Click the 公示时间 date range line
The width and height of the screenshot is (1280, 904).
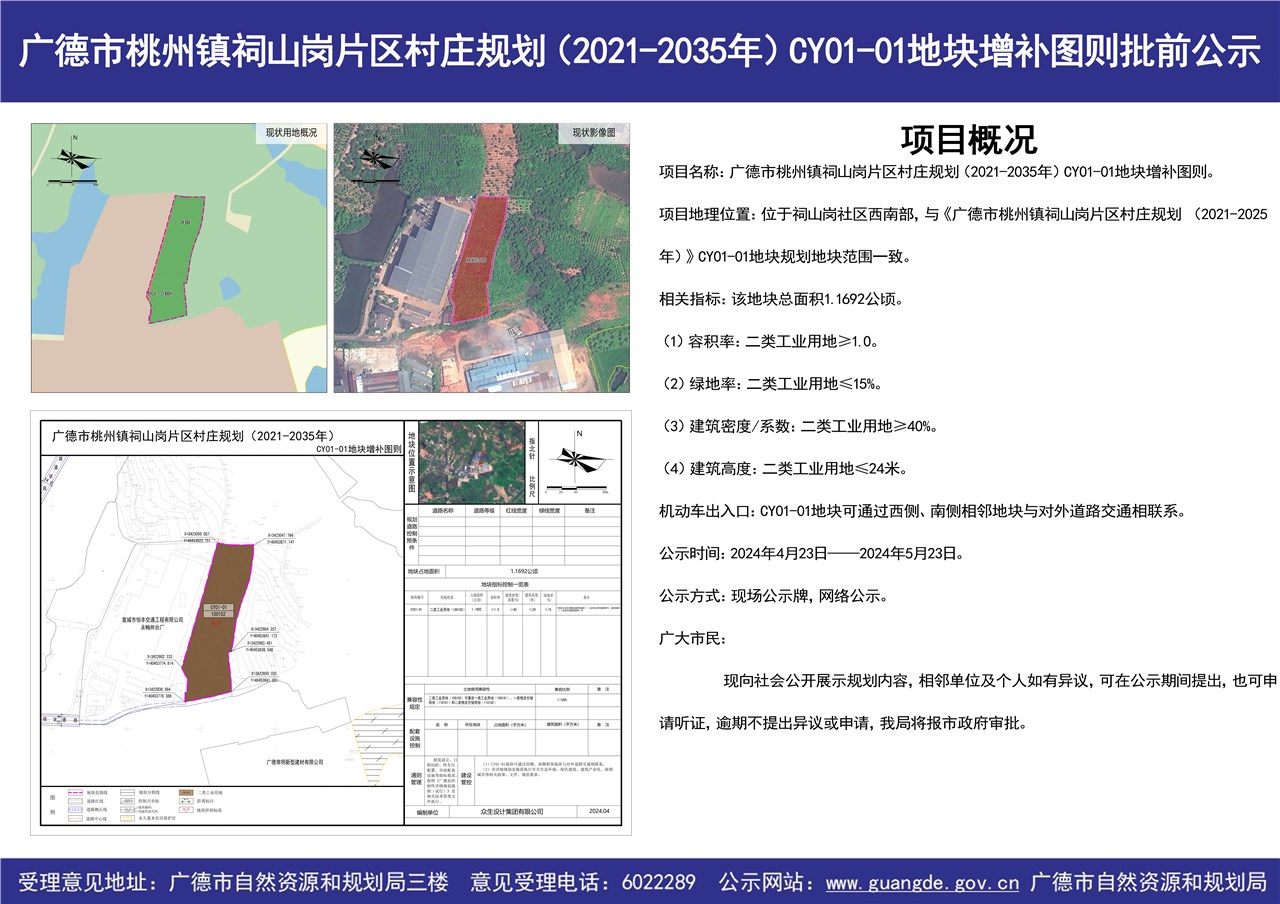pos(811,553)
